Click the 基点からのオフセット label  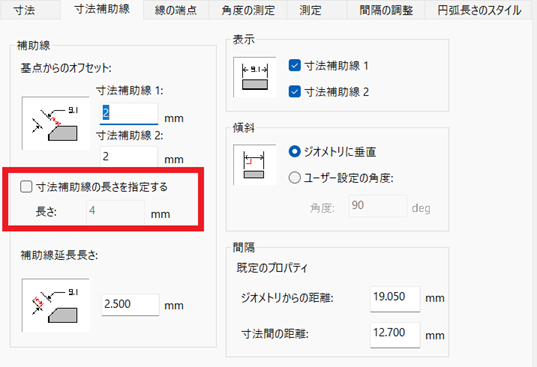(66, 68)
